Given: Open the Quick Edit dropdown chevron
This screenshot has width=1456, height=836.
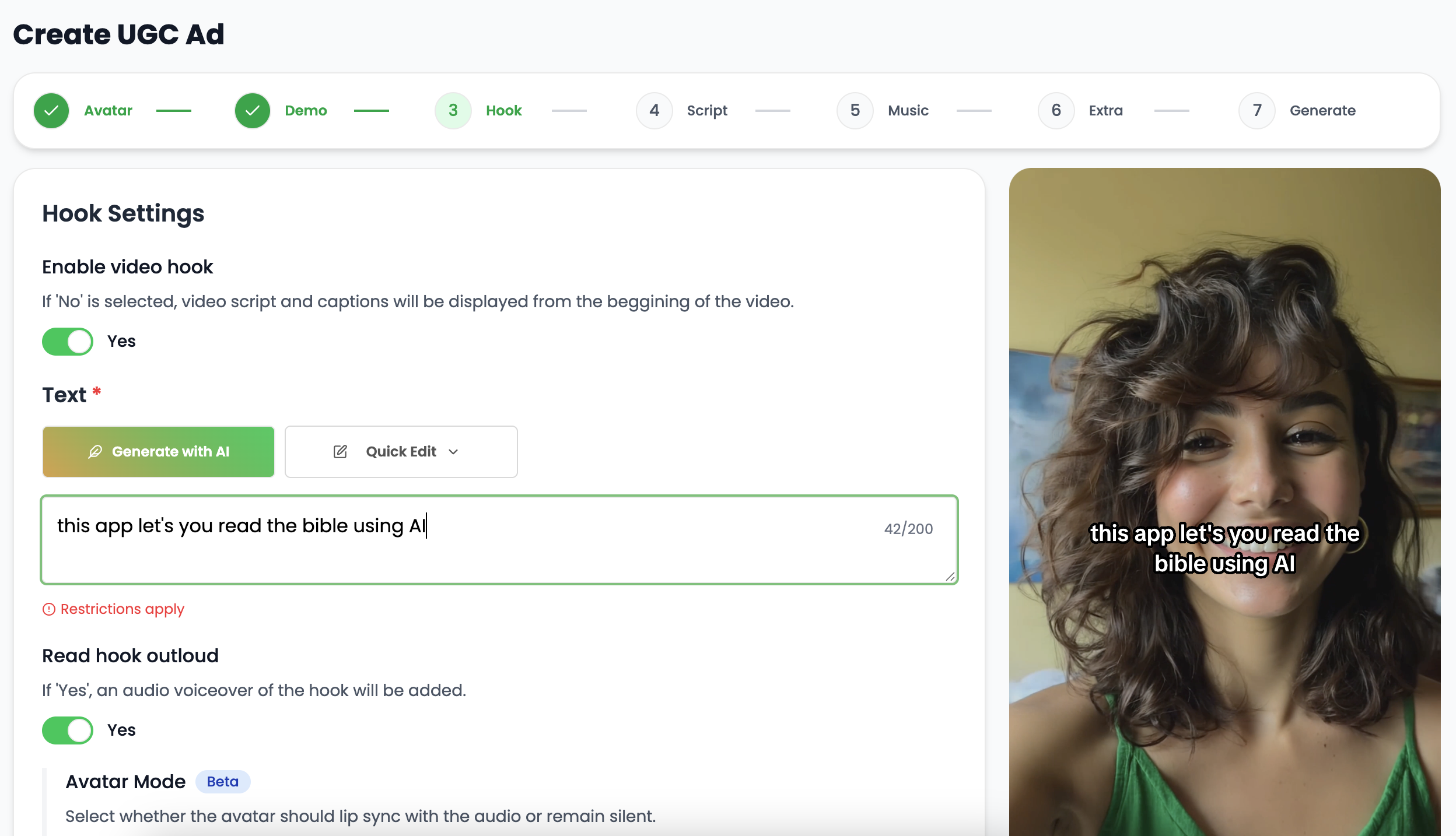Looking at the screenshot, I should (453, 452).
